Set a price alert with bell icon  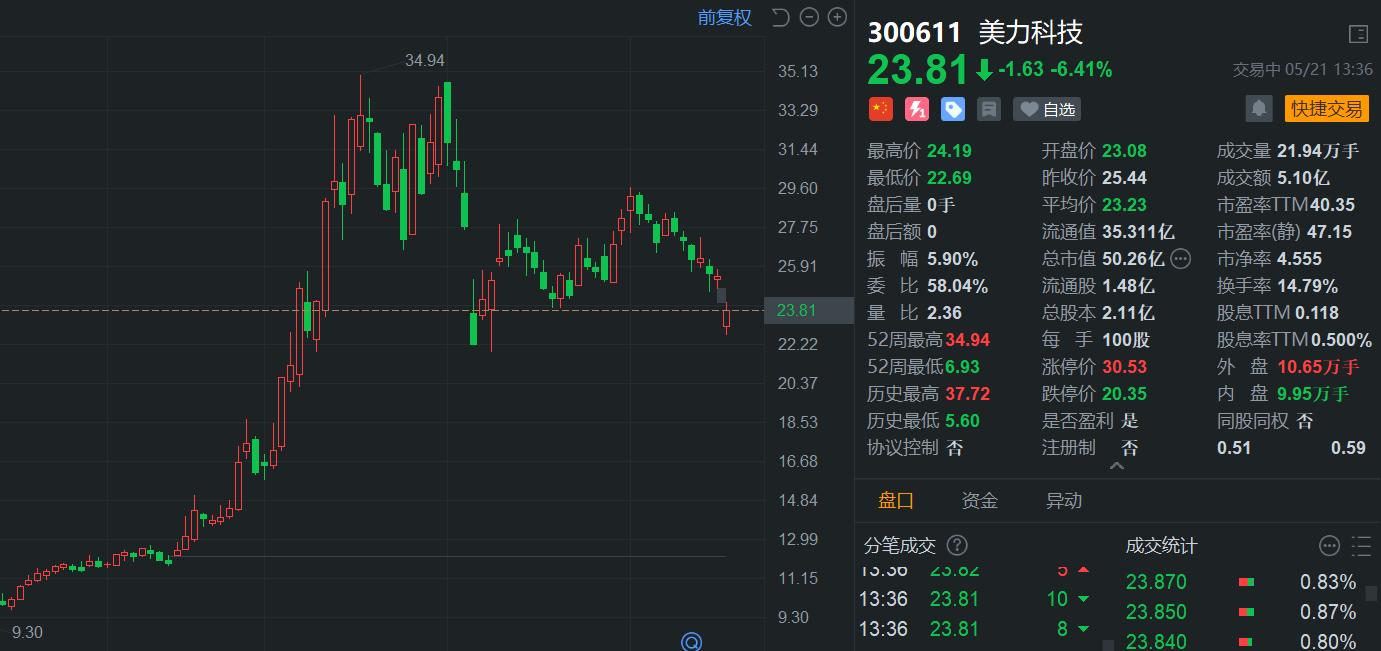tap(1259, 108)
